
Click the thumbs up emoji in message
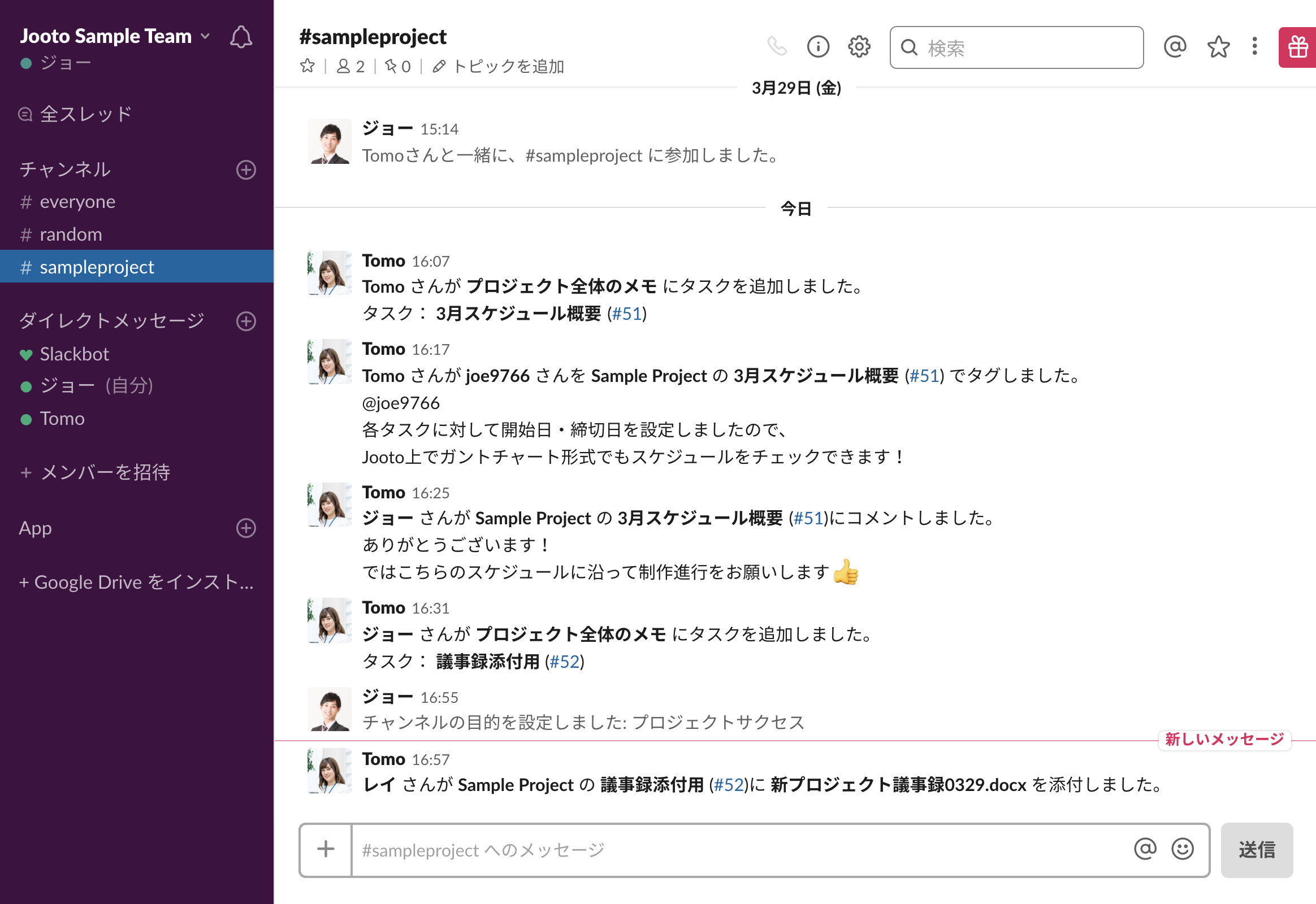click(x=846, y=572)
